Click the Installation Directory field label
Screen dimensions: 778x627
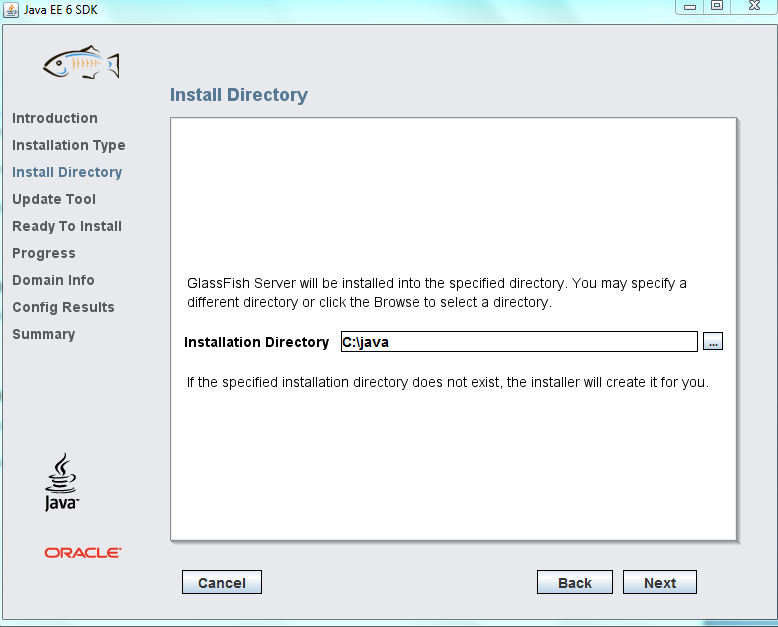click(x=257, y=342)
